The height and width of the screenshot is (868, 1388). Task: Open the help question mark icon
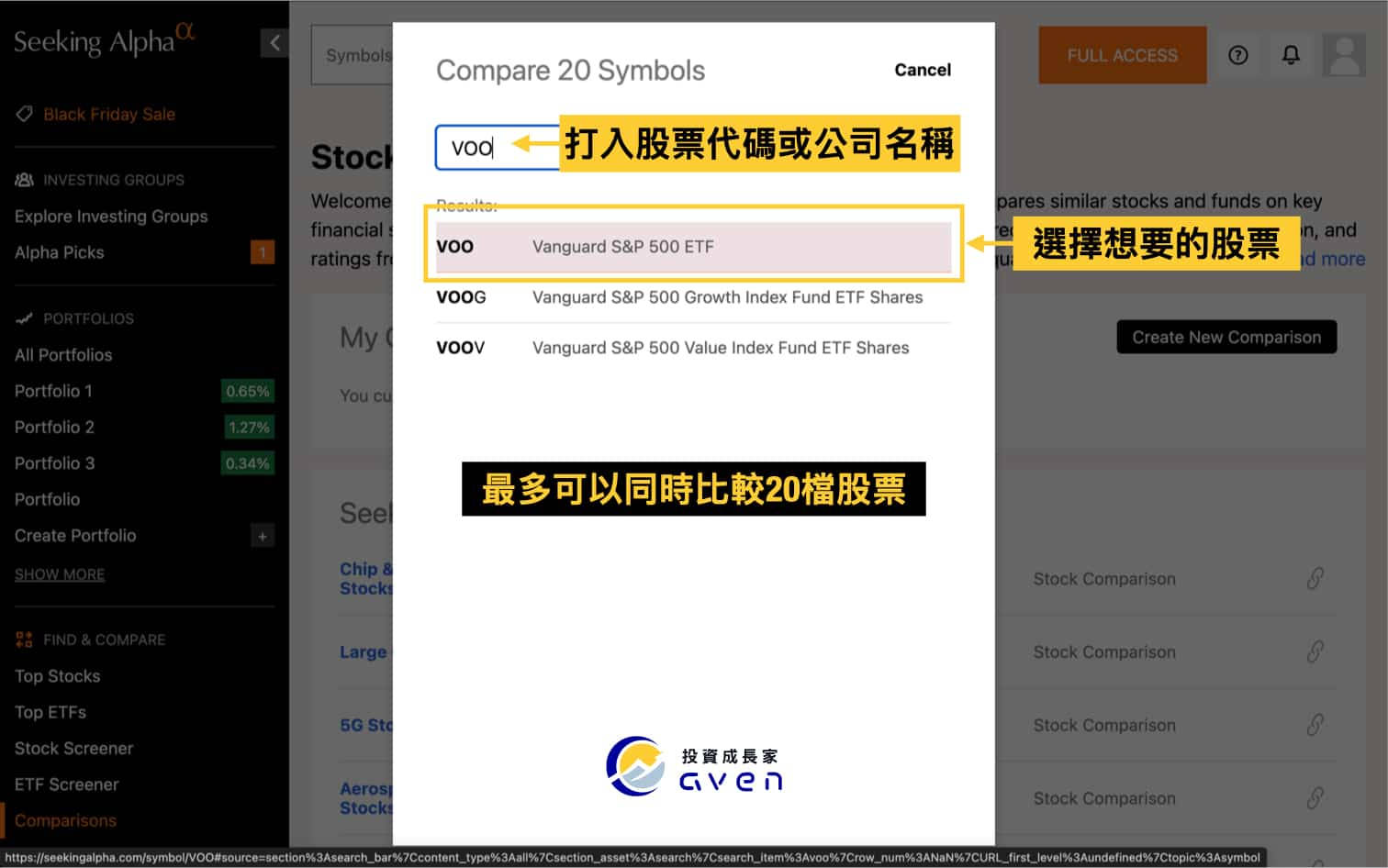coord(1237,55)
